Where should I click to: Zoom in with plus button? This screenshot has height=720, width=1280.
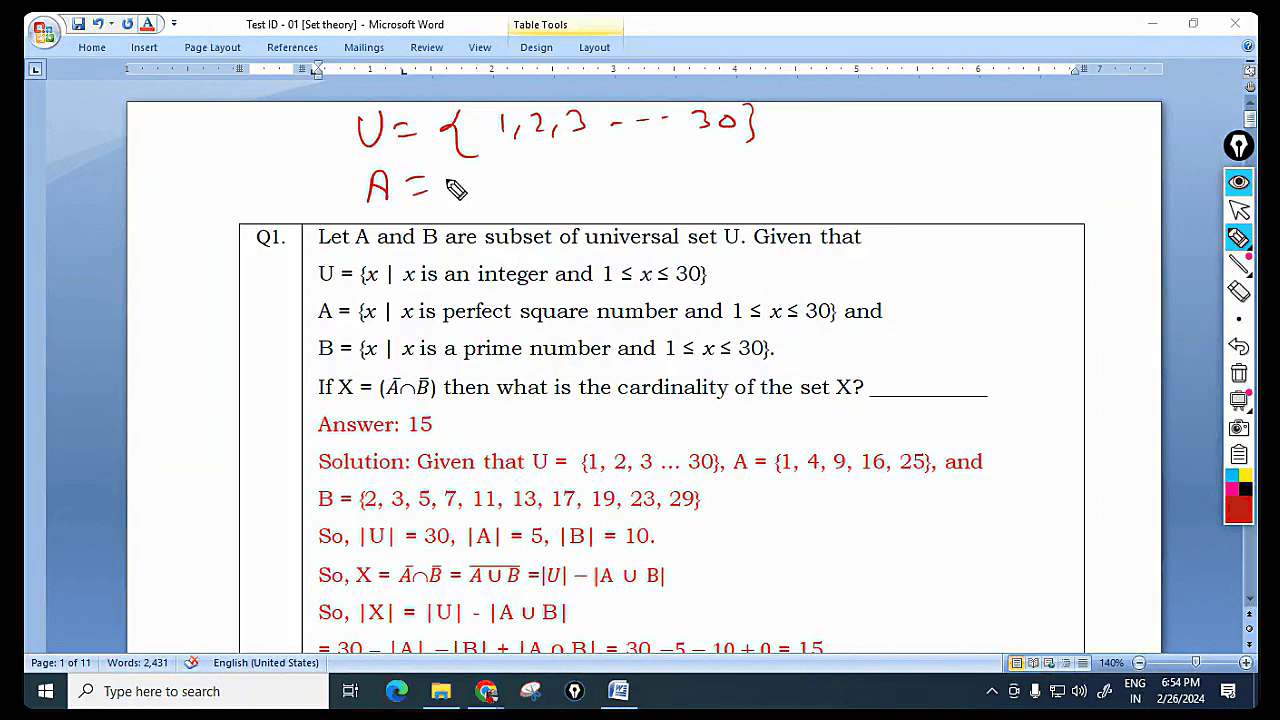(1246, 663)
